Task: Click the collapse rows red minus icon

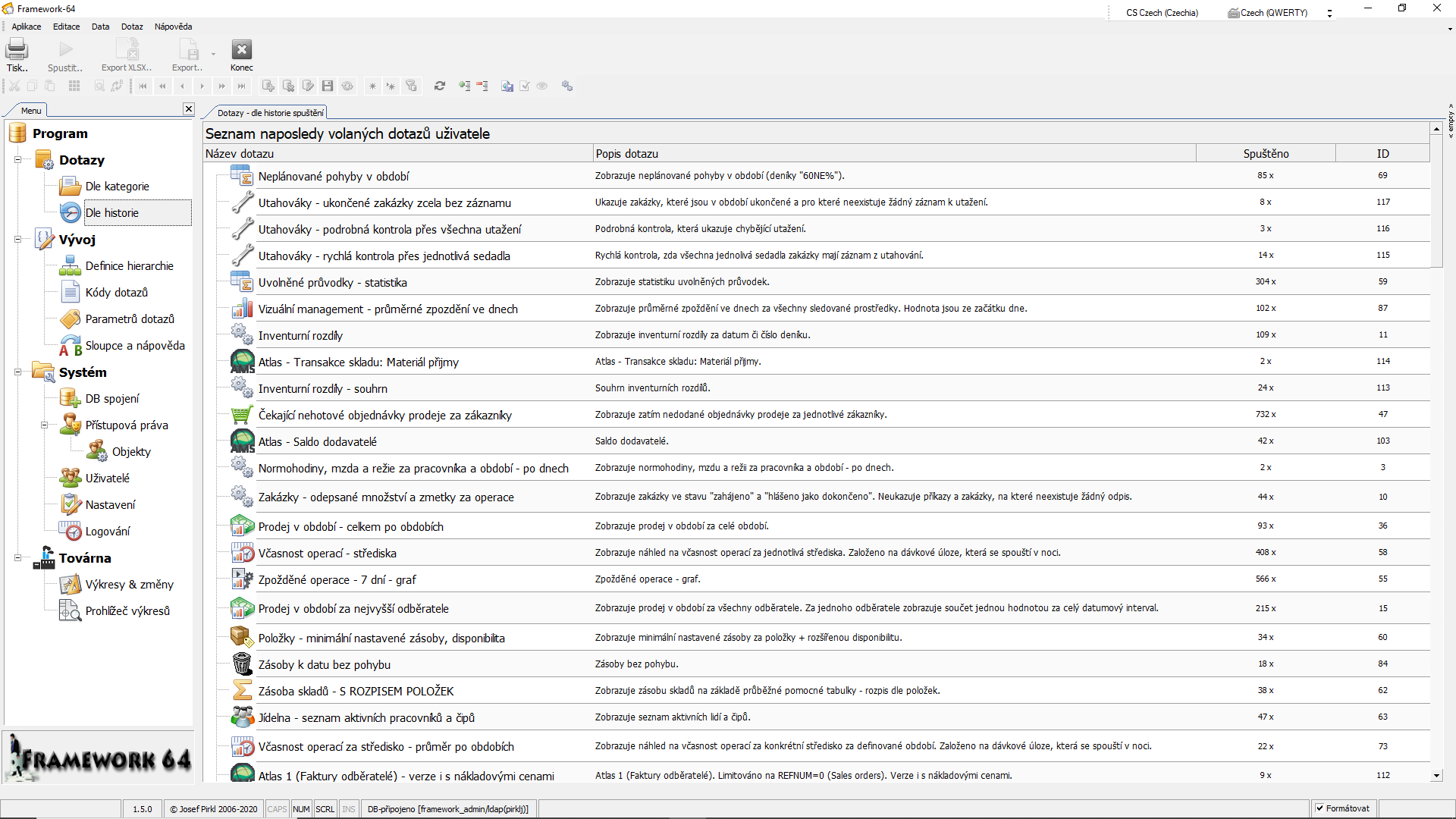Action: (x=482, y=86)
